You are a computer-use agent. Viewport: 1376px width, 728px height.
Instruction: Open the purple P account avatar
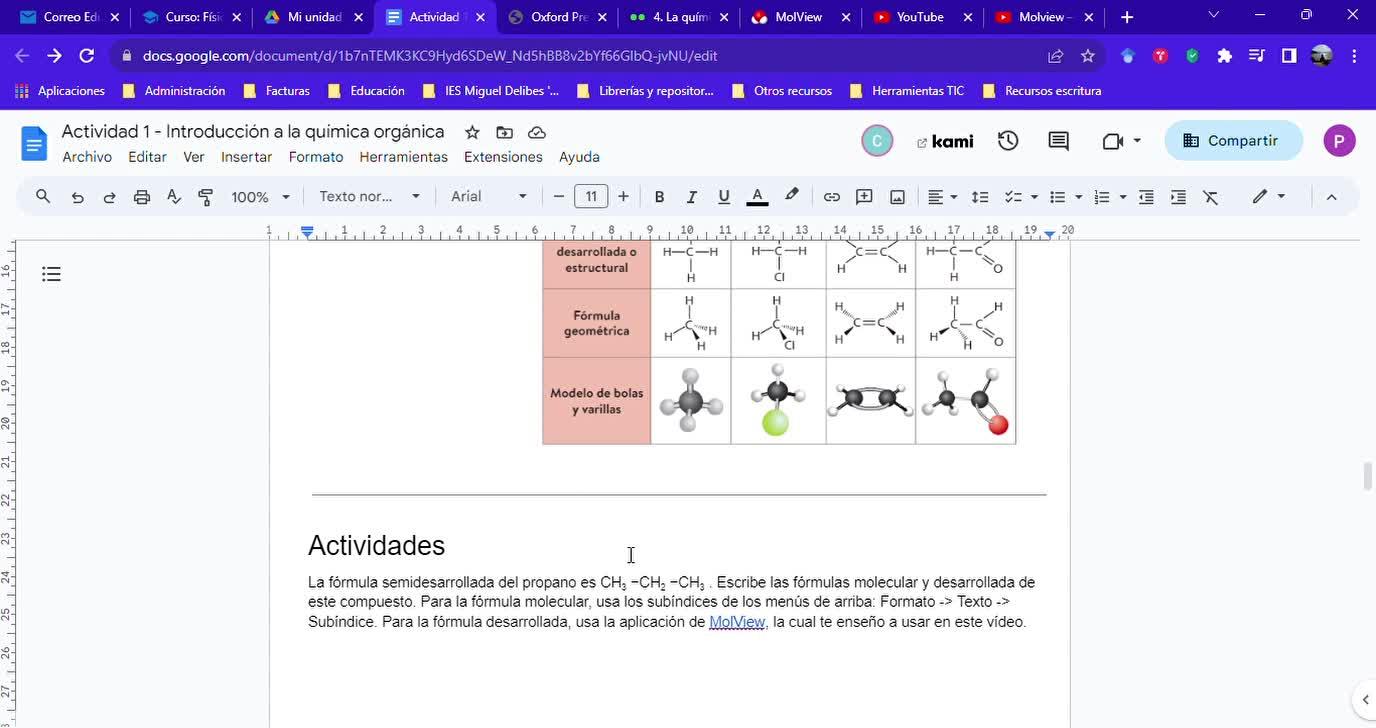(x=1339, y=141)
